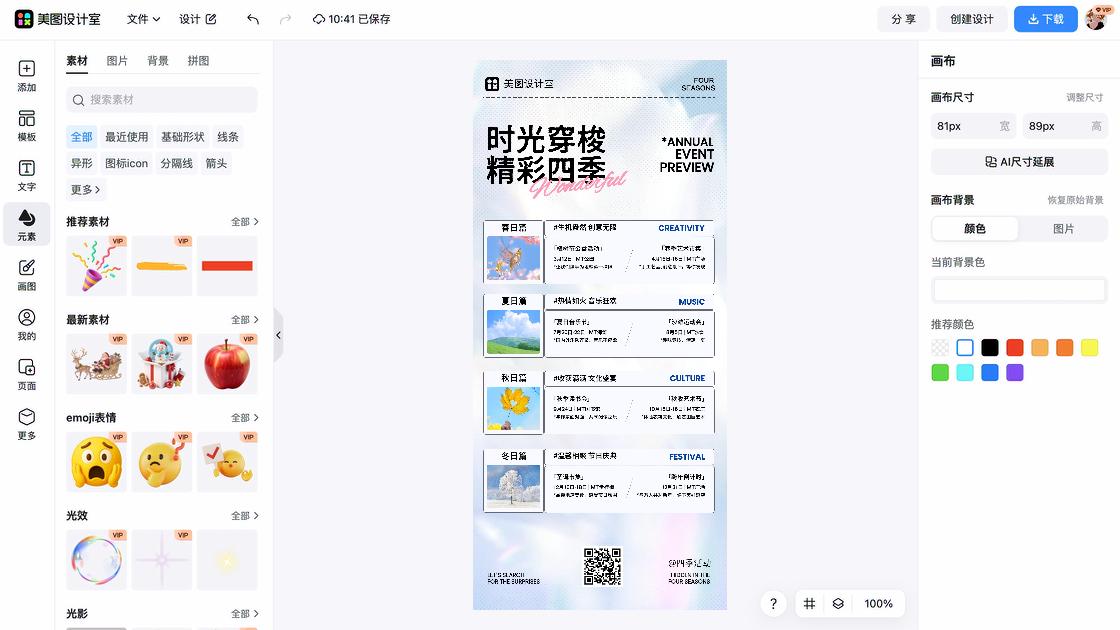Screen dimensions: 1120x630
Task: Expand 光影 全部 list
Action: tap(244, 614)
